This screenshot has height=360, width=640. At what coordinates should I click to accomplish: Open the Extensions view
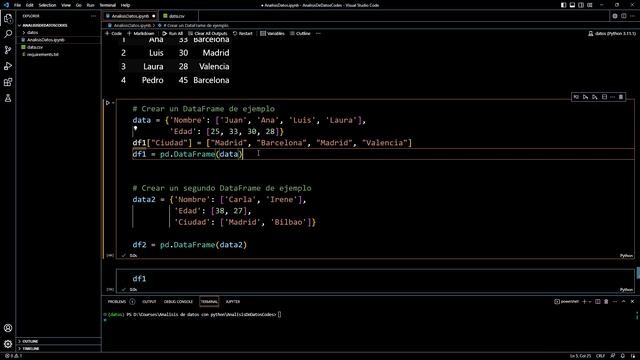(x=8, y=82)
